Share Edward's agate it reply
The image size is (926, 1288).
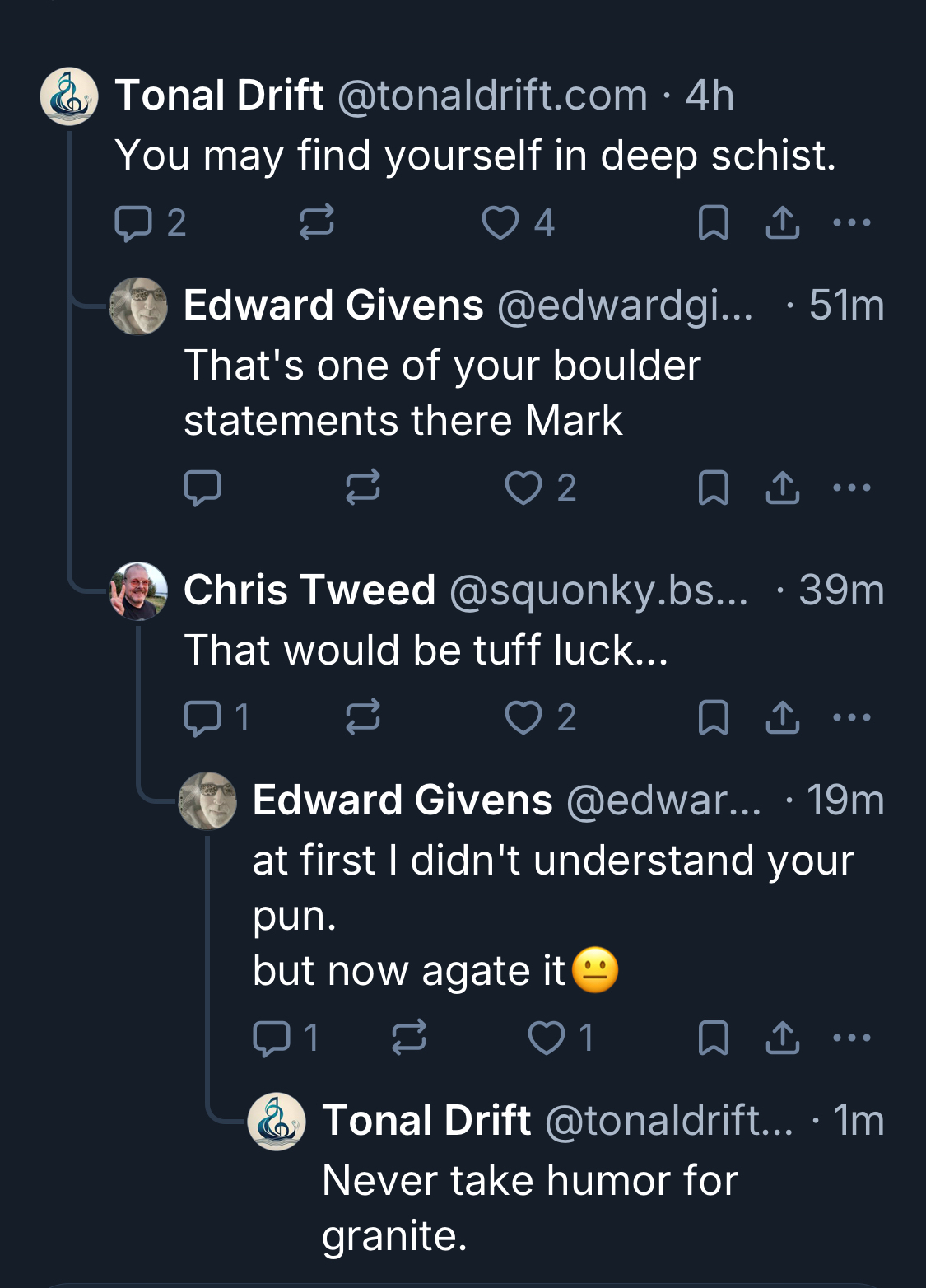tap(782, 1038)
